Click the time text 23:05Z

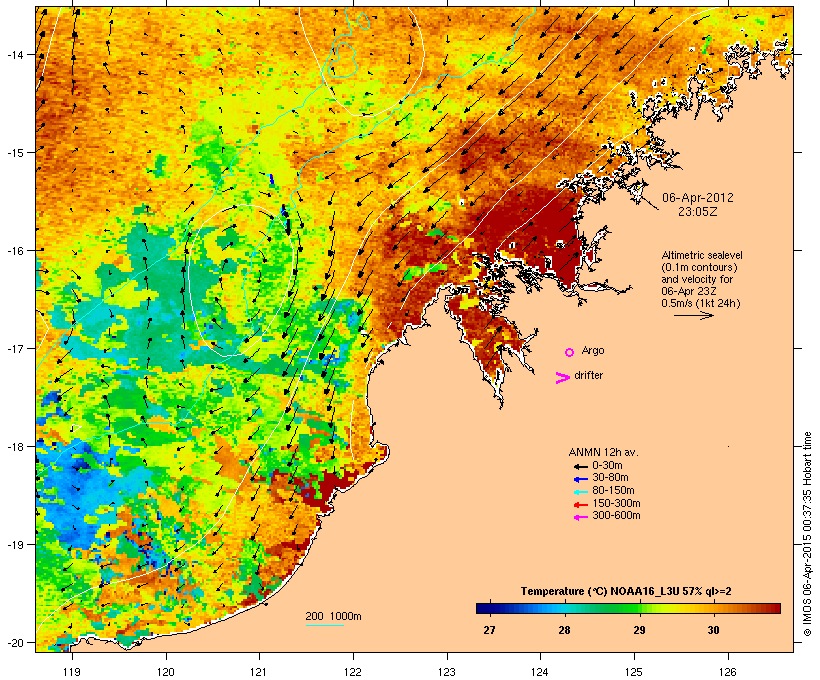point(698,212)
